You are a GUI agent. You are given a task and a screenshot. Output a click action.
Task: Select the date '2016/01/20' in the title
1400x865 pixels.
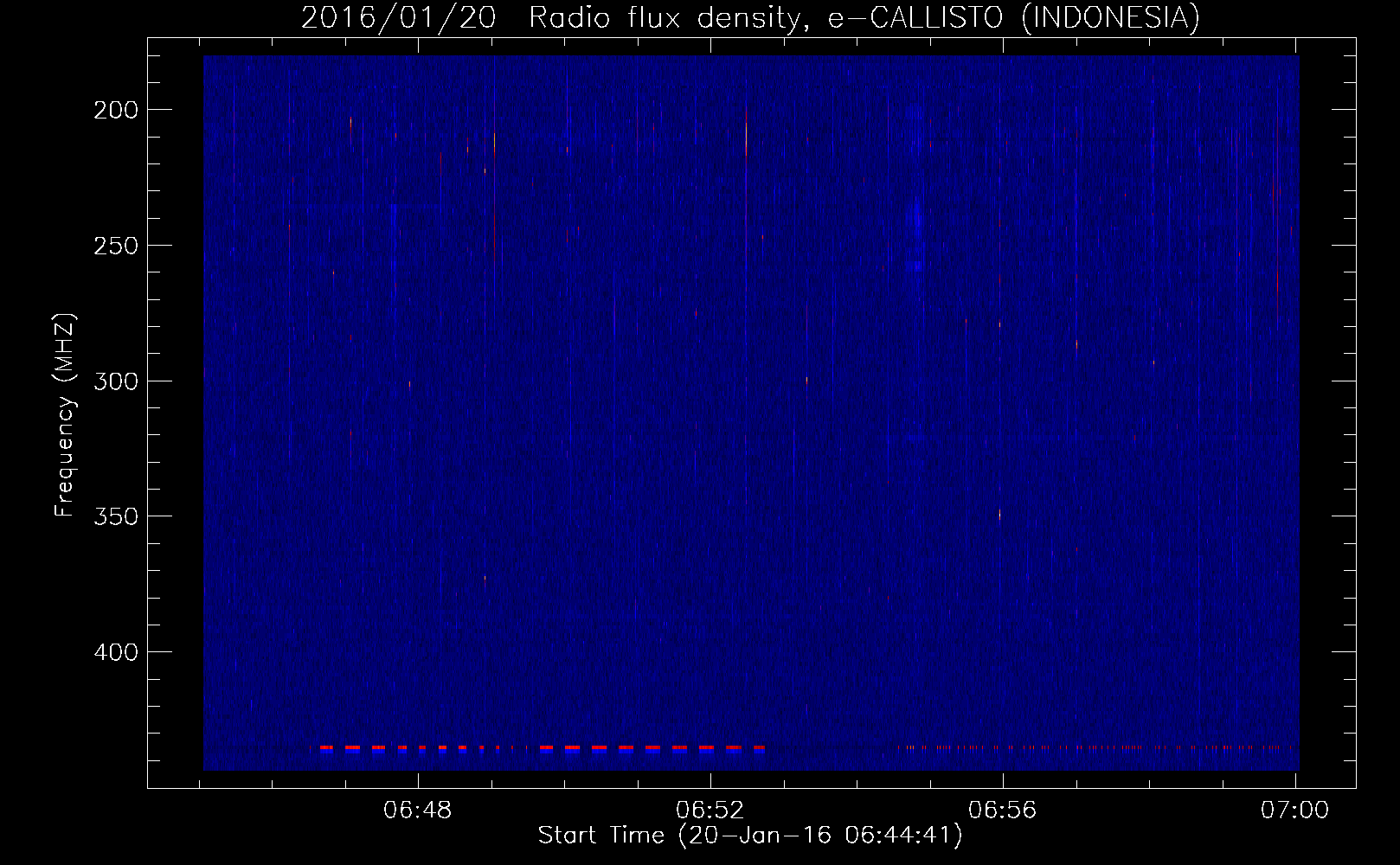pos(399,17)
